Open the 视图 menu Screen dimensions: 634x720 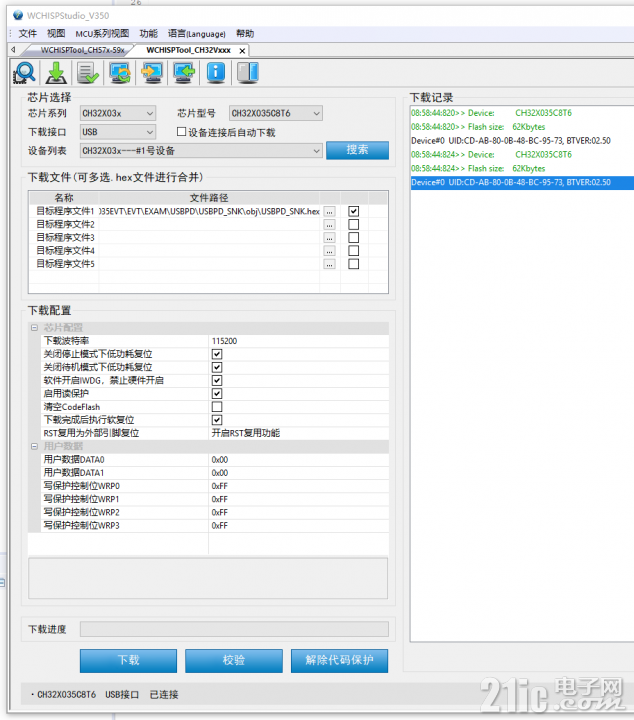point(56,34)
